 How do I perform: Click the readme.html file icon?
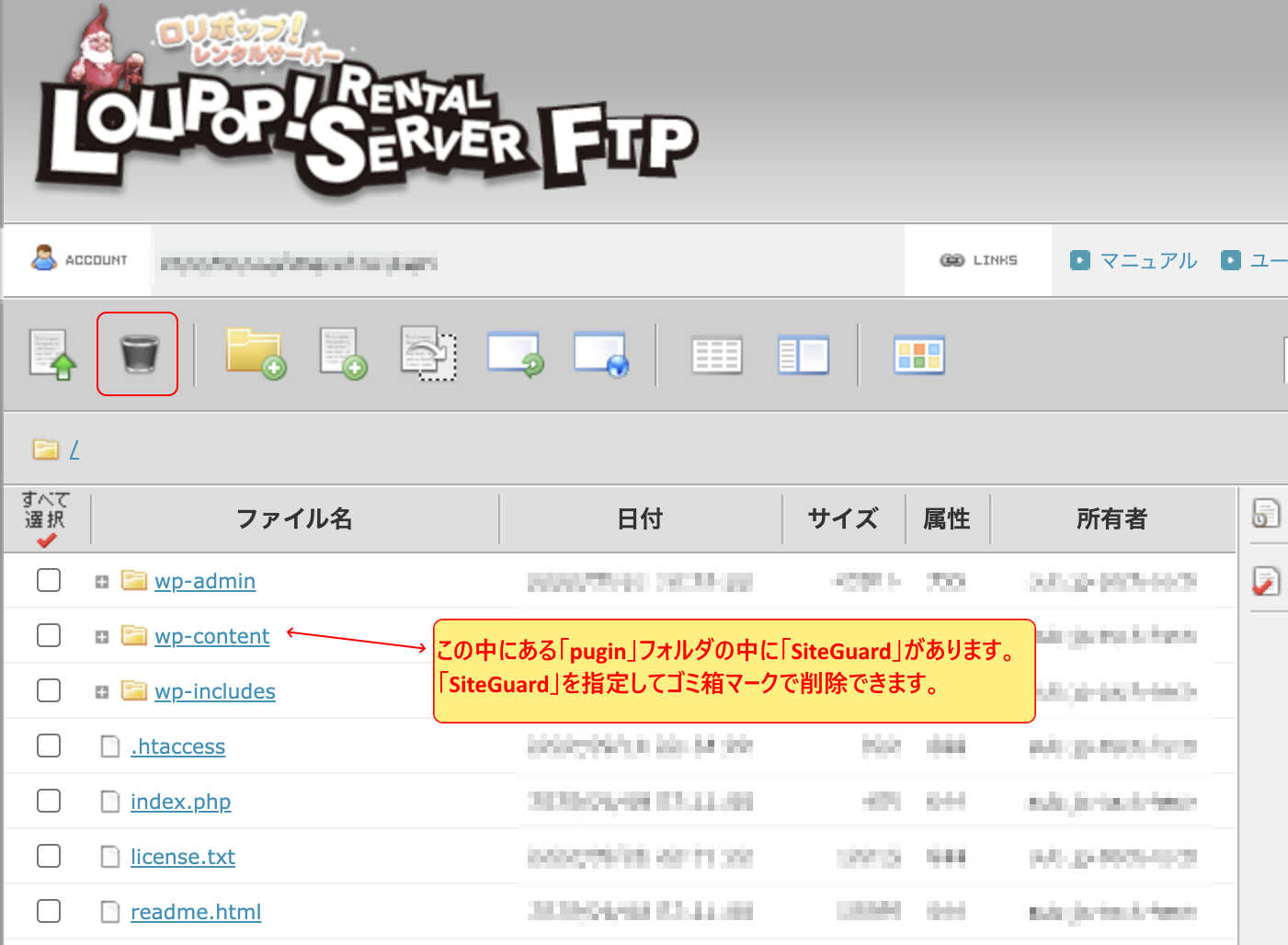110,911
